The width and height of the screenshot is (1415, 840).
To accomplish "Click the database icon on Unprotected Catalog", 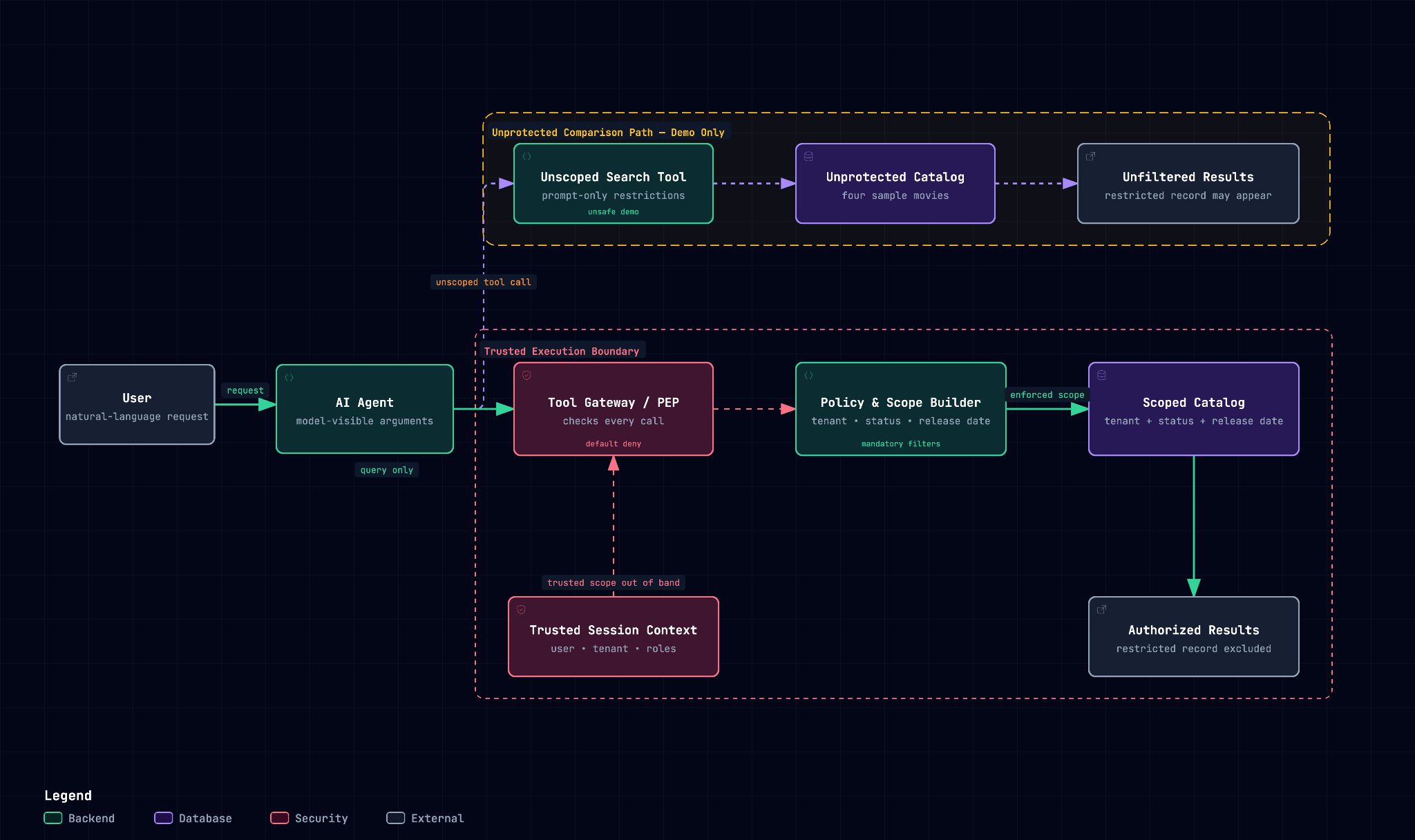I will point(808,156).
